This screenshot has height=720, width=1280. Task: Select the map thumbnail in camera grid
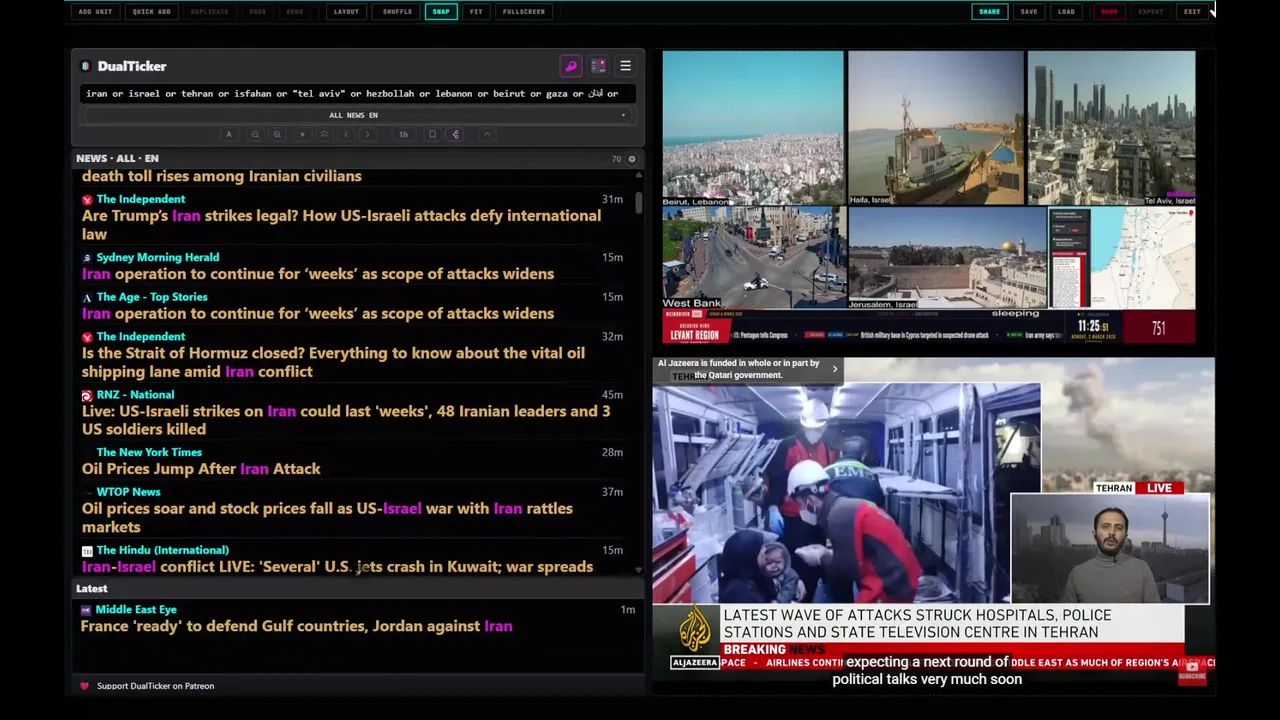click(1122, 259)
